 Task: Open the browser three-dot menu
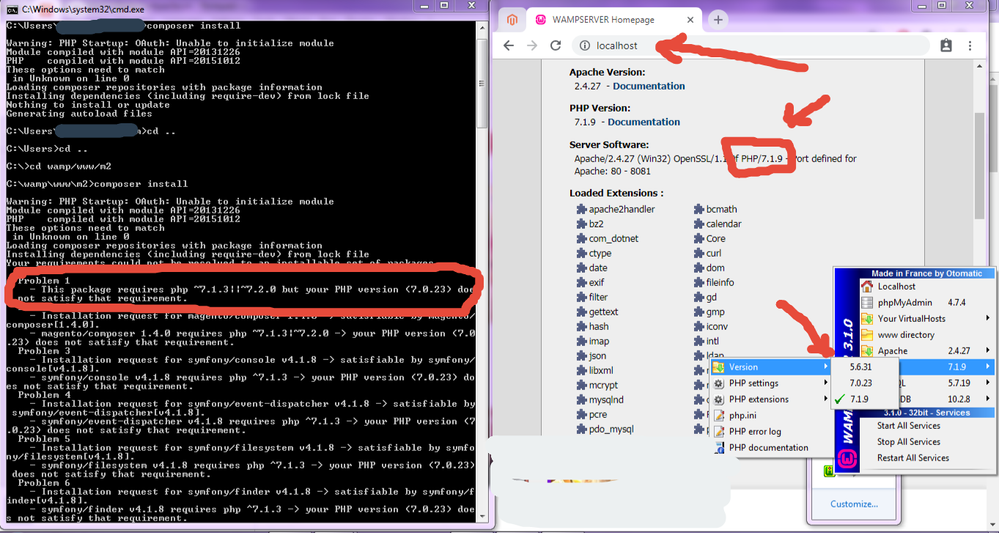[970, 46]
